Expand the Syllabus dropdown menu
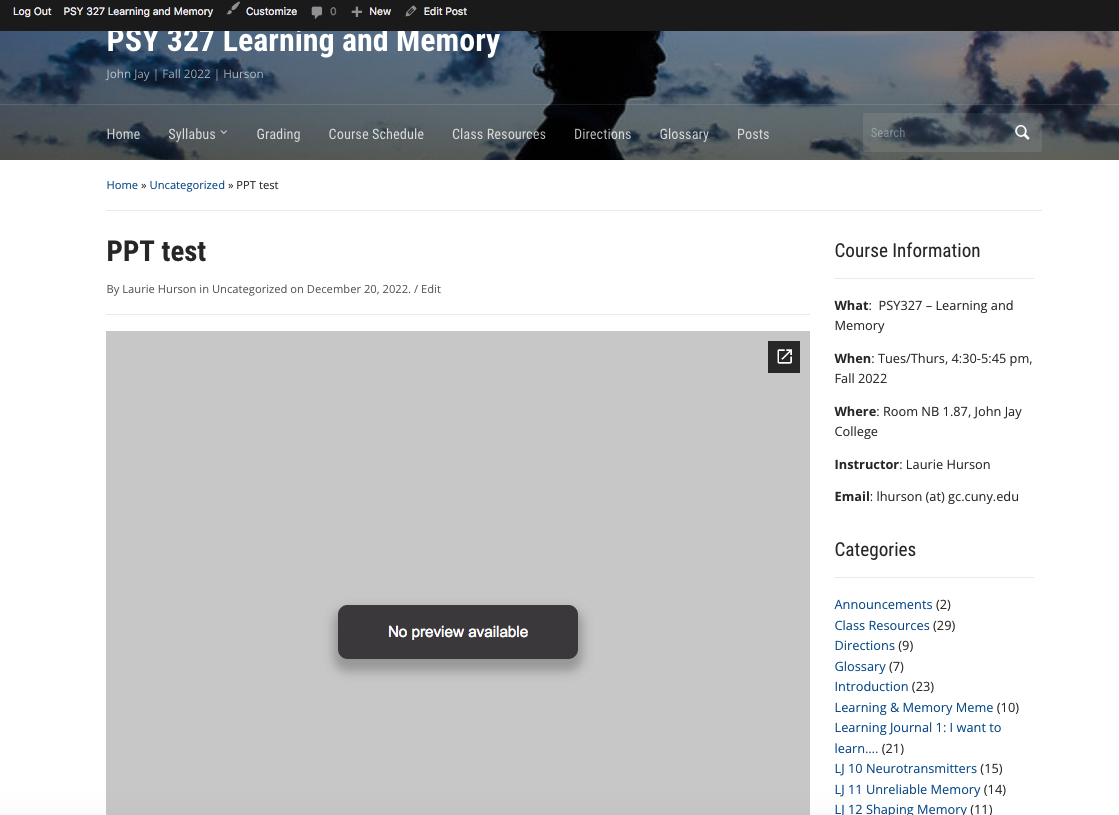The image size is (1119, 815). pos(197,134)
